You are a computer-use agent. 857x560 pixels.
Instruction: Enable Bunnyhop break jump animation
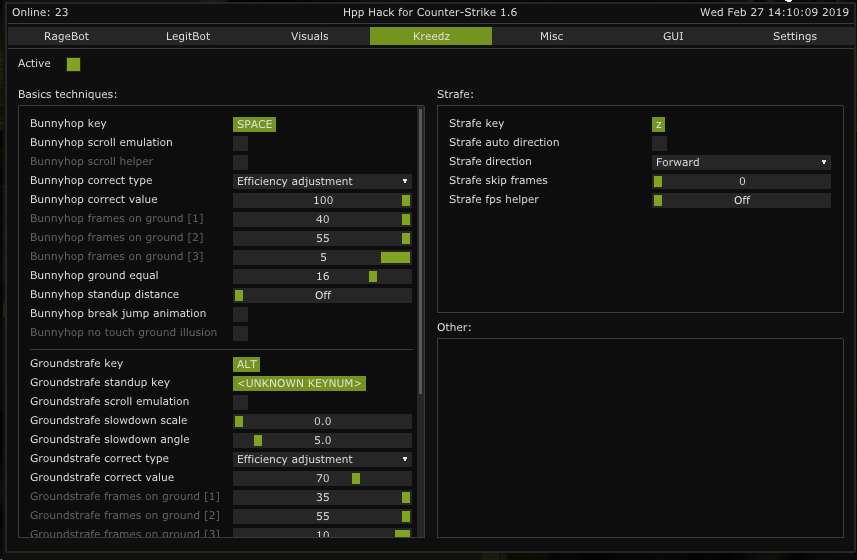(x=240, y=314)
